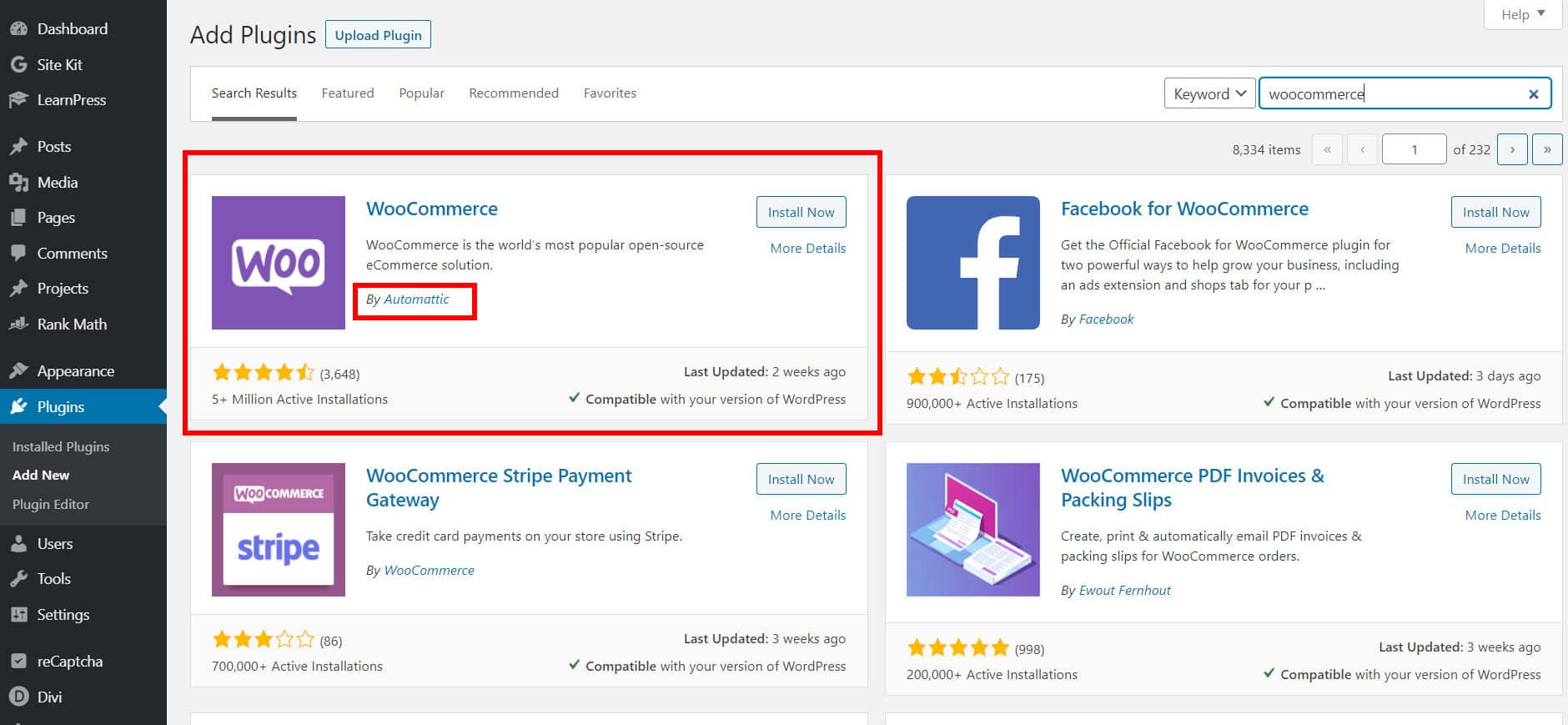Open WooCommerce Stripe Payment Gateway title
Image resolution: width=1568 pixels, height=725 pixels.
[x=499, y=488]
